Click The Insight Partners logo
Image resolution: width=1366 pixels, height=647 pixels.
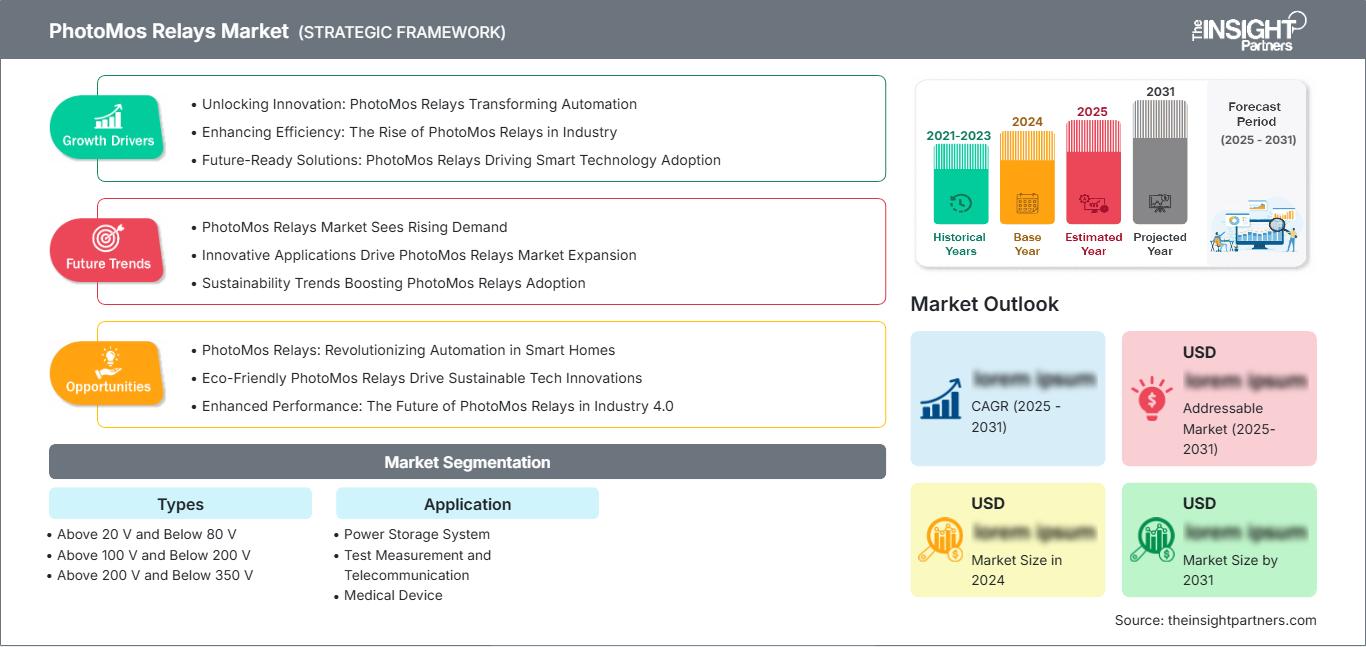[x=1248, y=31]
